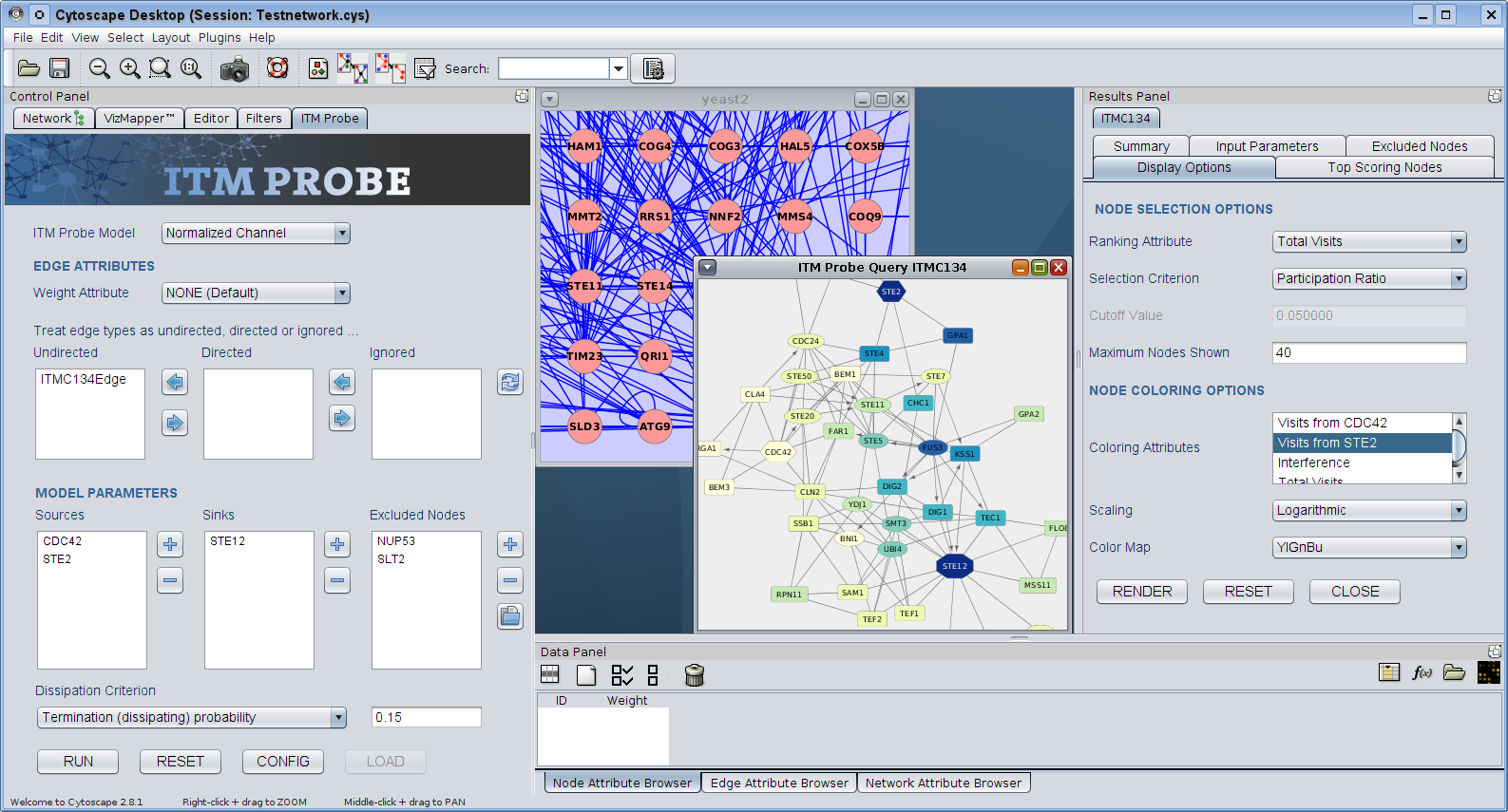Switch to Edge Attribute Browser tab
The width and height of the screenshot is (1508, 812).
click(x=779, y=783)
